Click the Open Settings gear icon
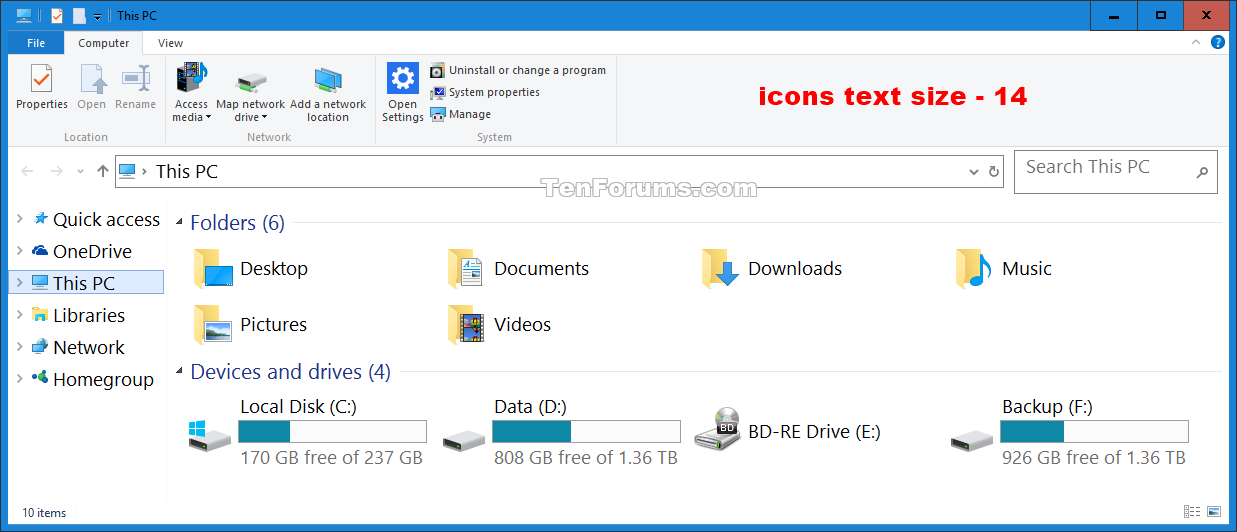This screenshot has width=1237, height=532. tap(403, 78)
